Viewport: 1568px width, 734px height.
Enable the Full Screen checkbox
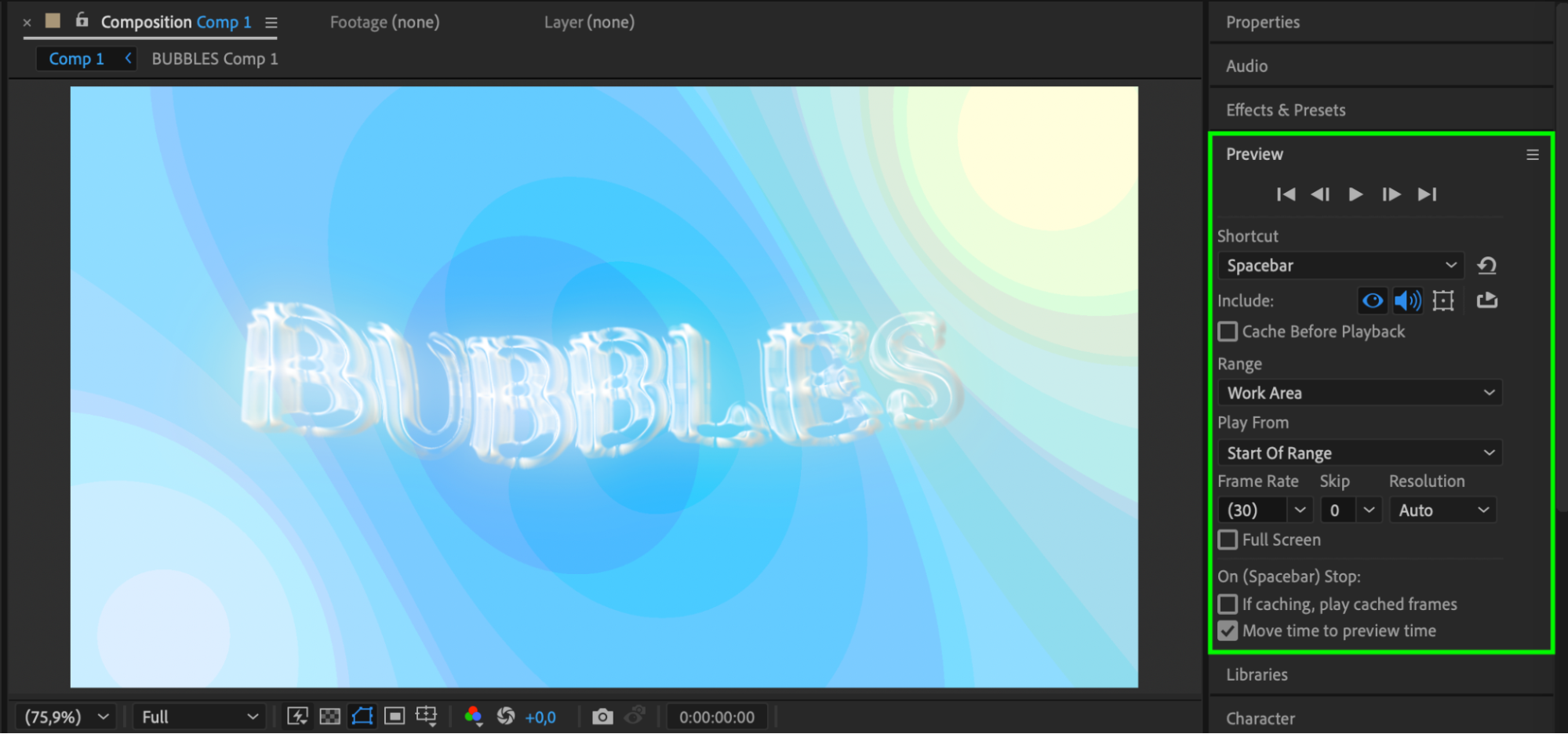[1228, 540]
